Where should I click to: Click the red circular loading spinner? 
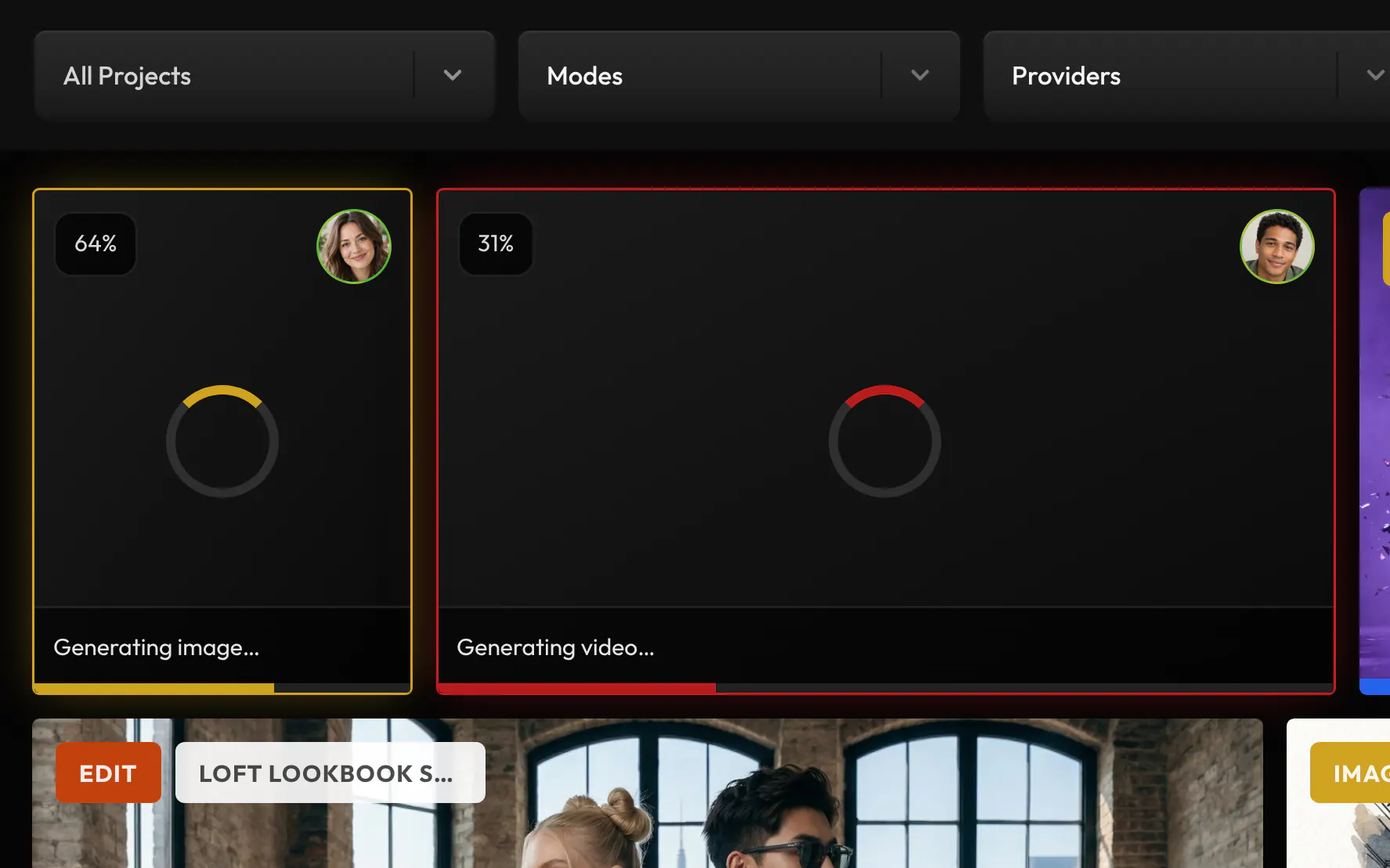(885, 441)
